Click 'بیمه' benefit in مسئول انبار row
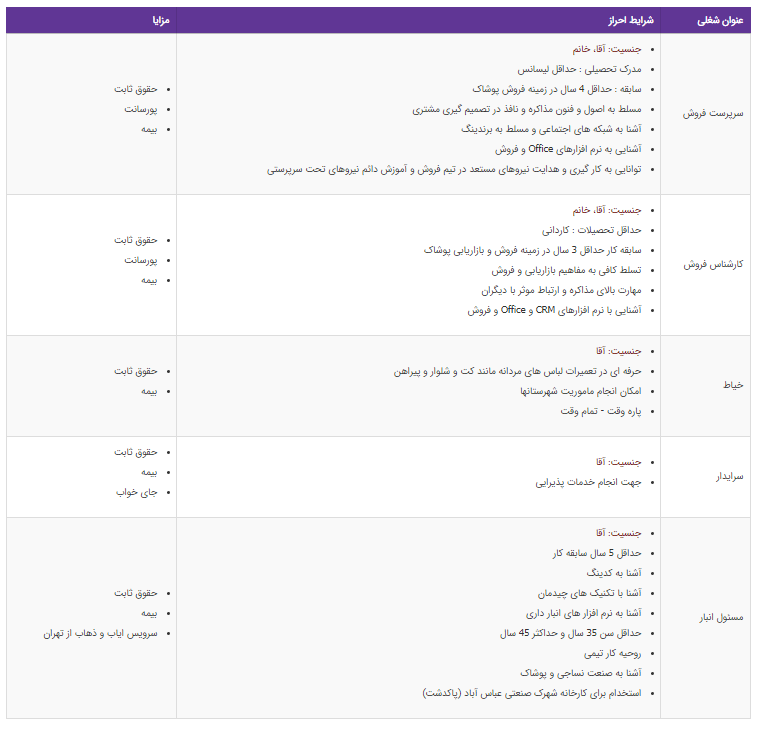The height and width of the screenshot is (736, 766). 149,613
